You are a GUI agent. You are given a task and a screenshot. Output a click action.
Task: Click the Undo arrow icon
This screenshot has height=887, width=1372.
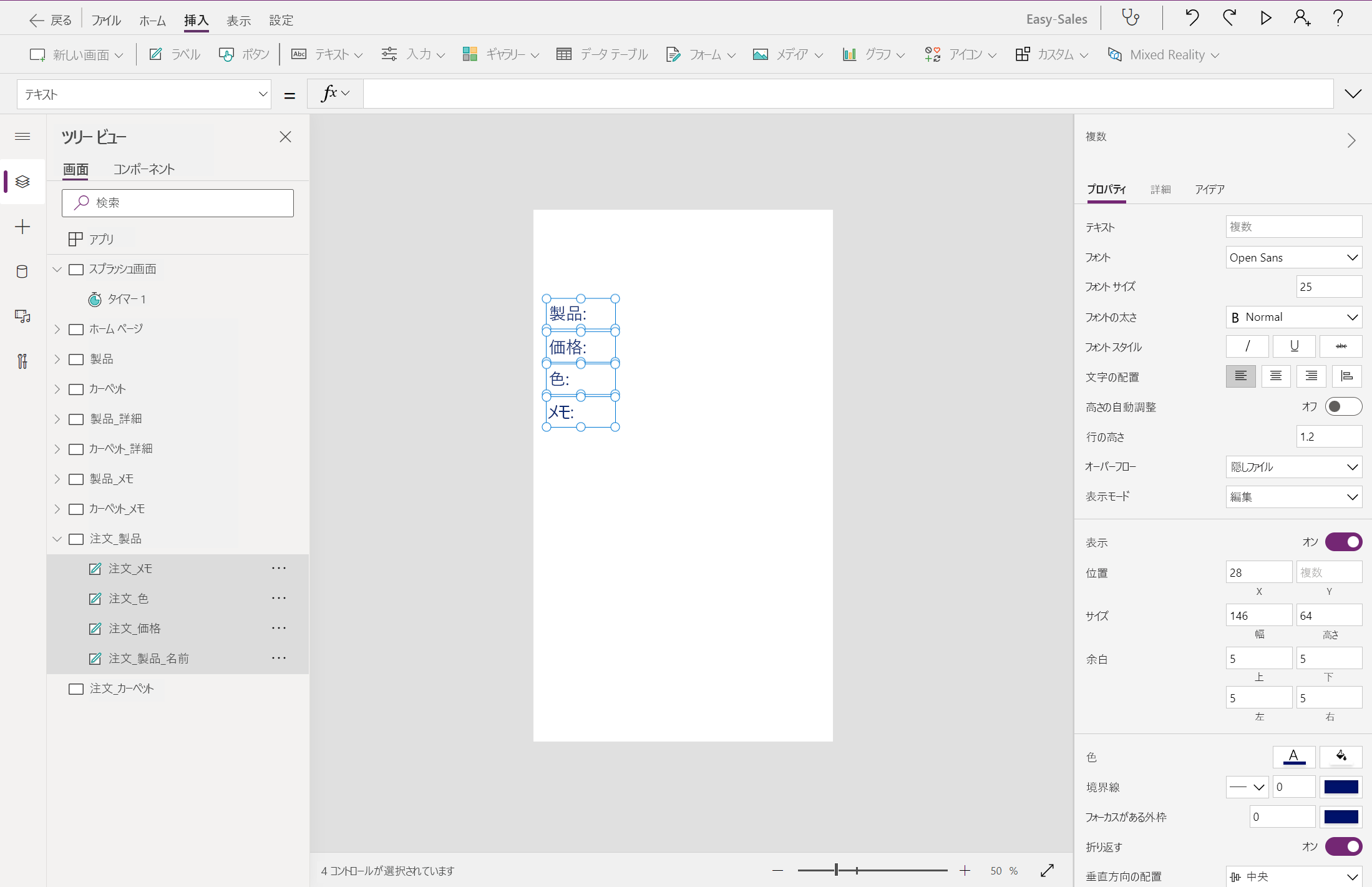[x=1192, y=17]
